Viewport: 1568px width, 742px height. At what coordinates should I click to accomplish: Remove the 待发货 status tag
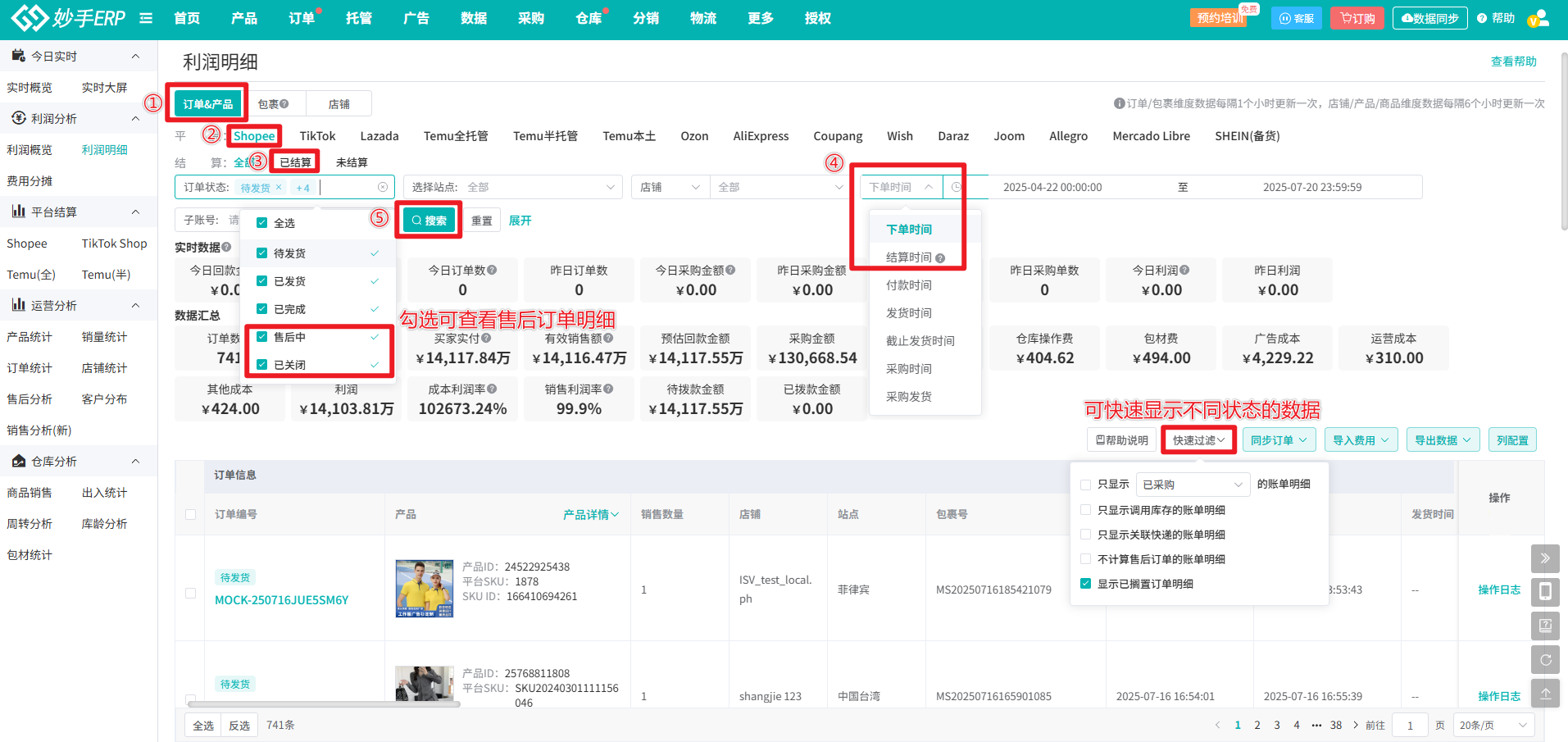(x=279, y=187)
